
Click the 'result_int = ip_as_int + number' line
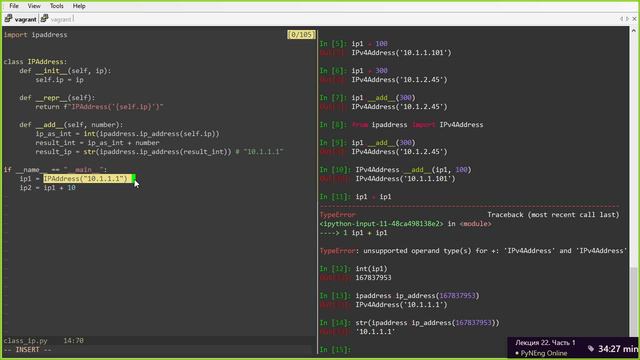point(97,142)
